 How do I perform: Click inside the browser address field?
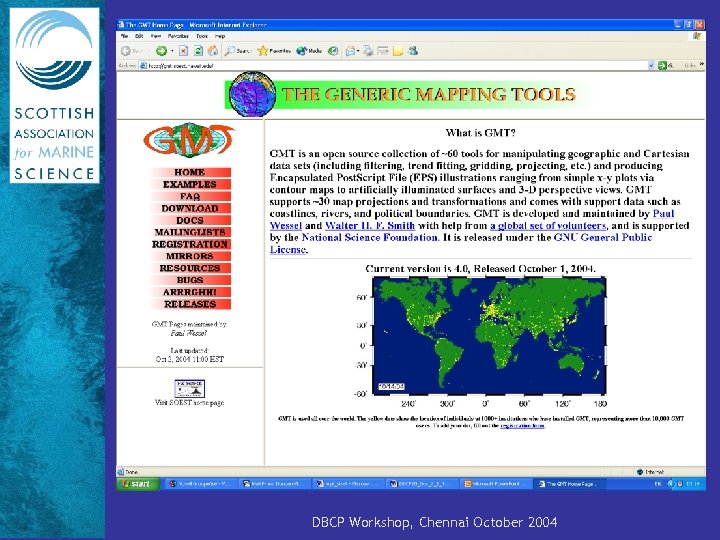[x=395, y=66]
